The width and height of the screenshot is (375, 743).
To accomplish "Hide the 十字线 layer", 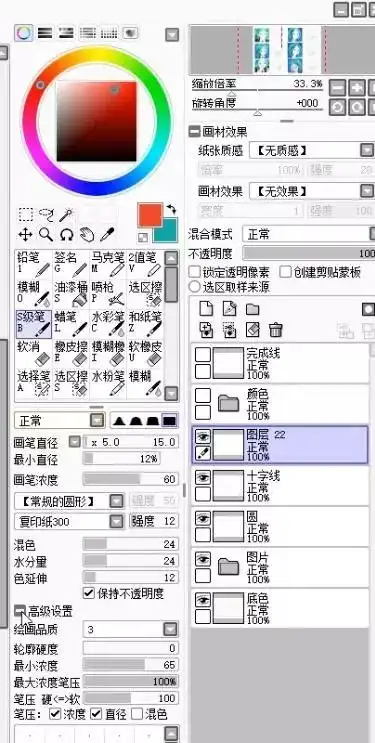I will coord(203,478).
